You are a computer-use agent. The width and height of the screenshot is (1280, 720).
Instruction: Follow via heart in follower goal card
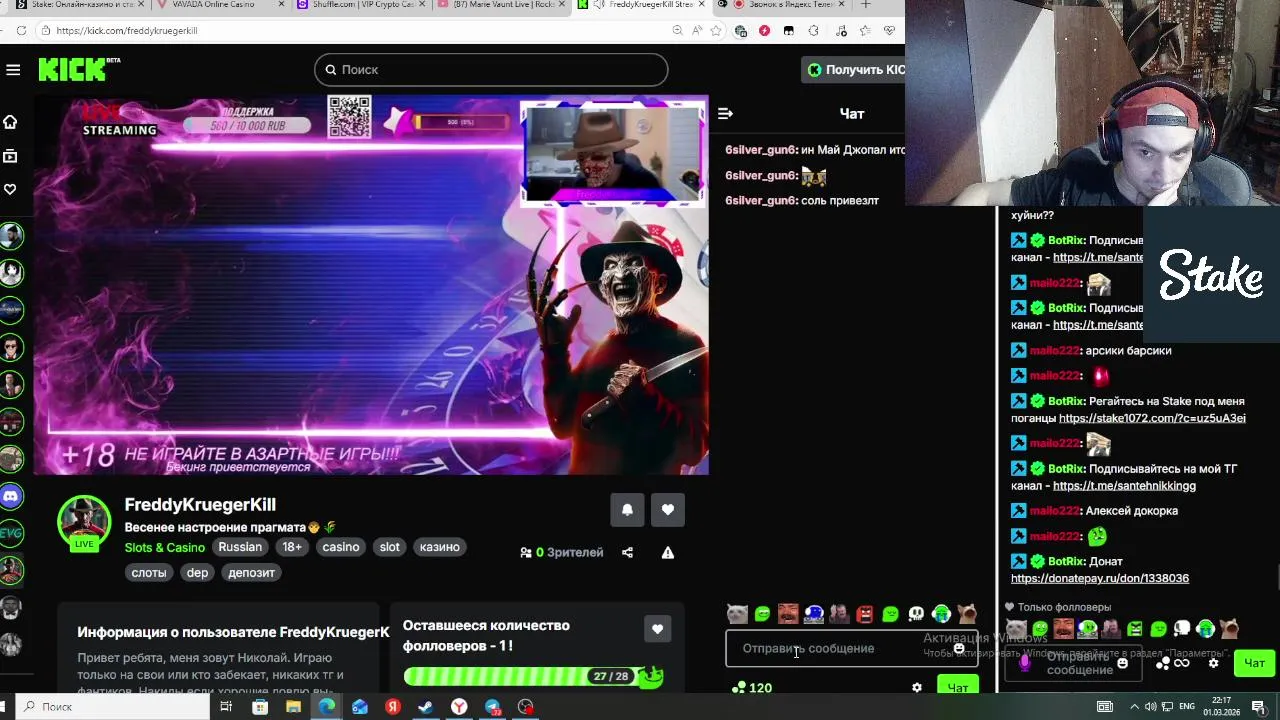click(x=657, y=629)
